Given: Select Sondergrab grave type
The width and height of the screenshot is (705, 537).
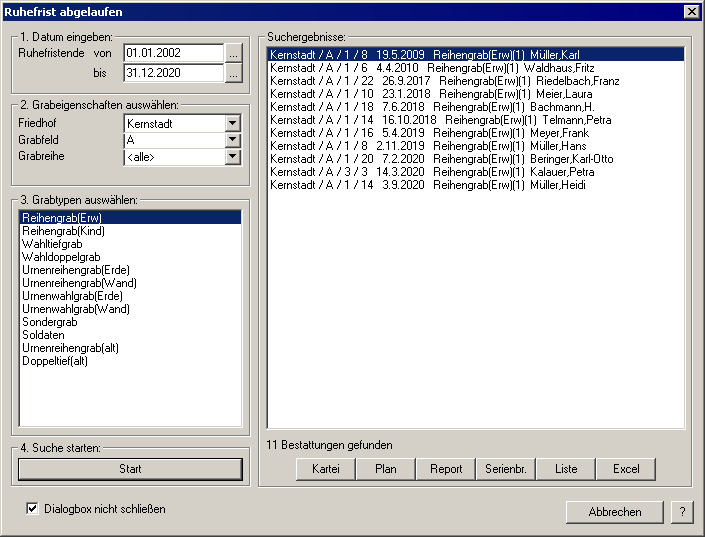Looking at the screenshot, I should (130, 322).
